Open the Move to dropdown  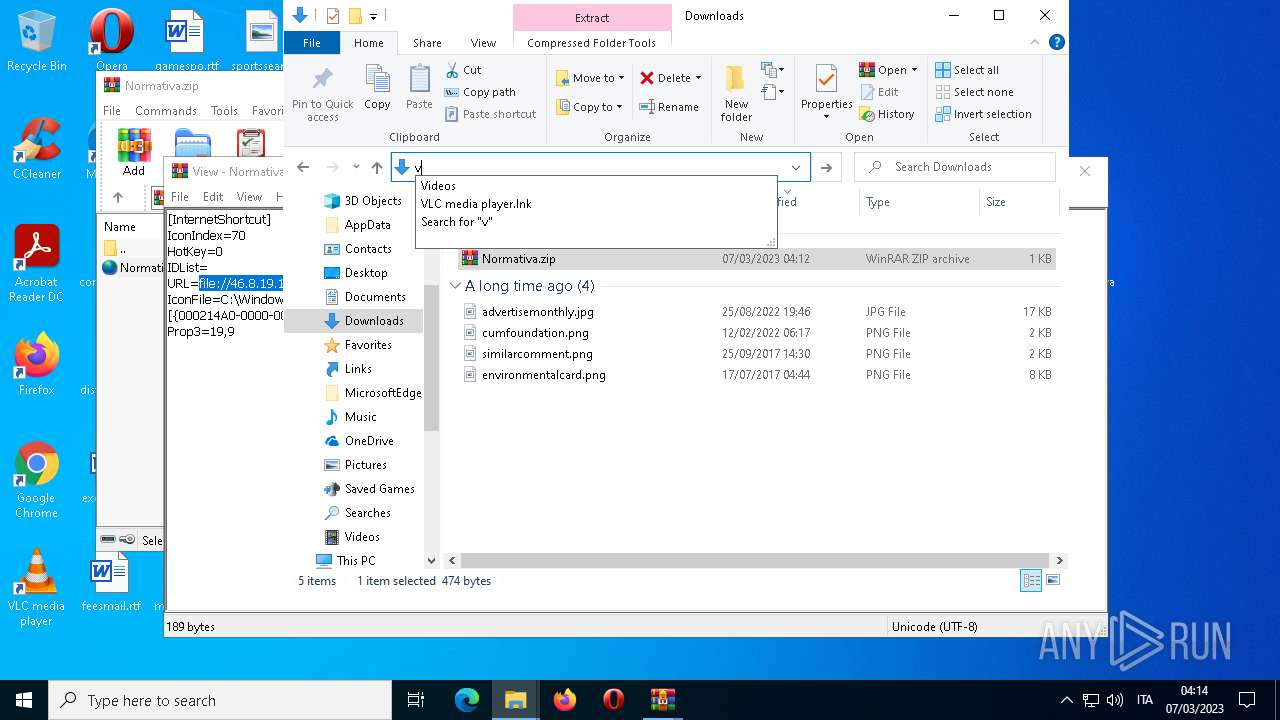(x=589, y=78)
